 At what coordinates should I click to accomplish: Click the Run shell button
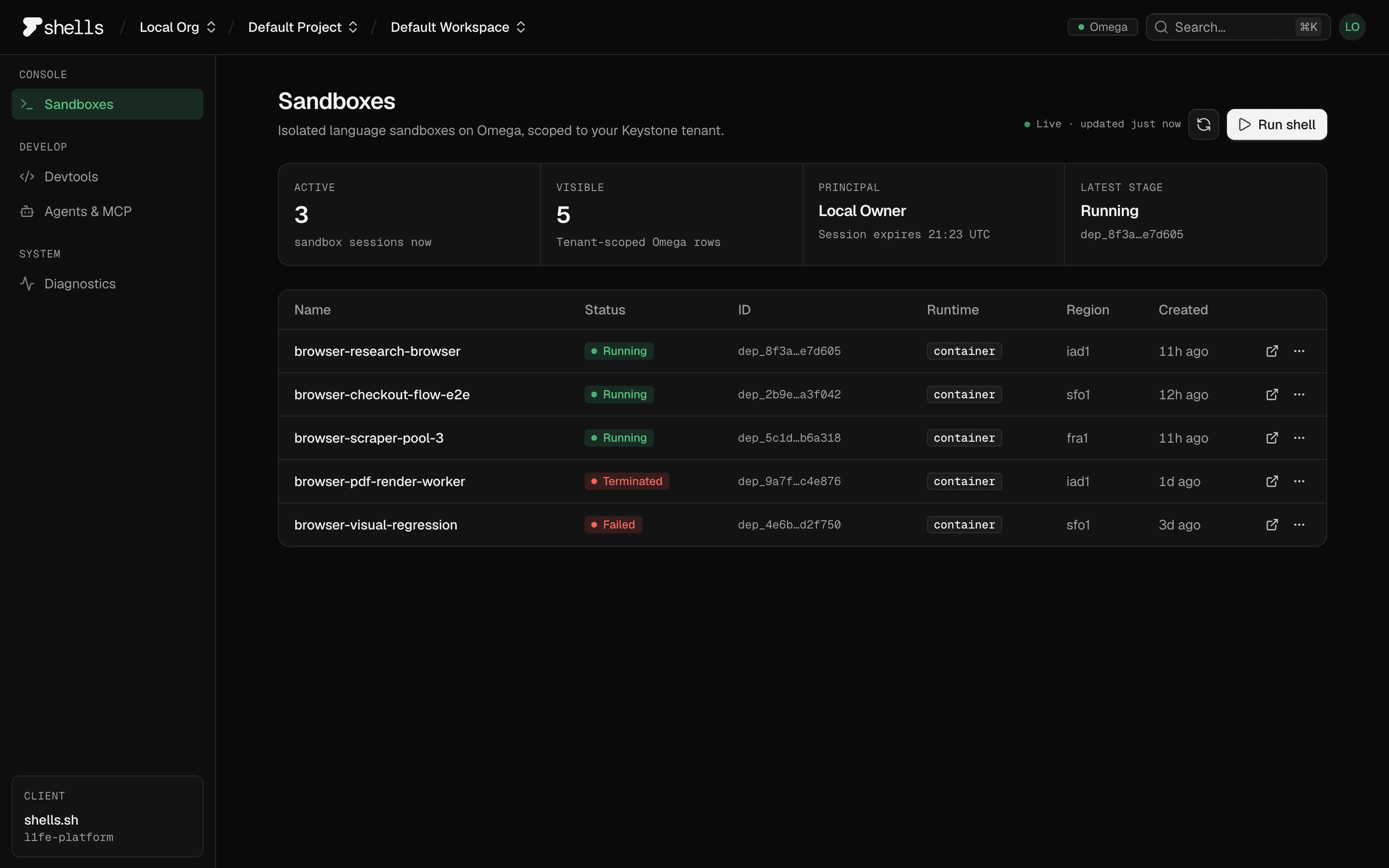point(1277,124)
